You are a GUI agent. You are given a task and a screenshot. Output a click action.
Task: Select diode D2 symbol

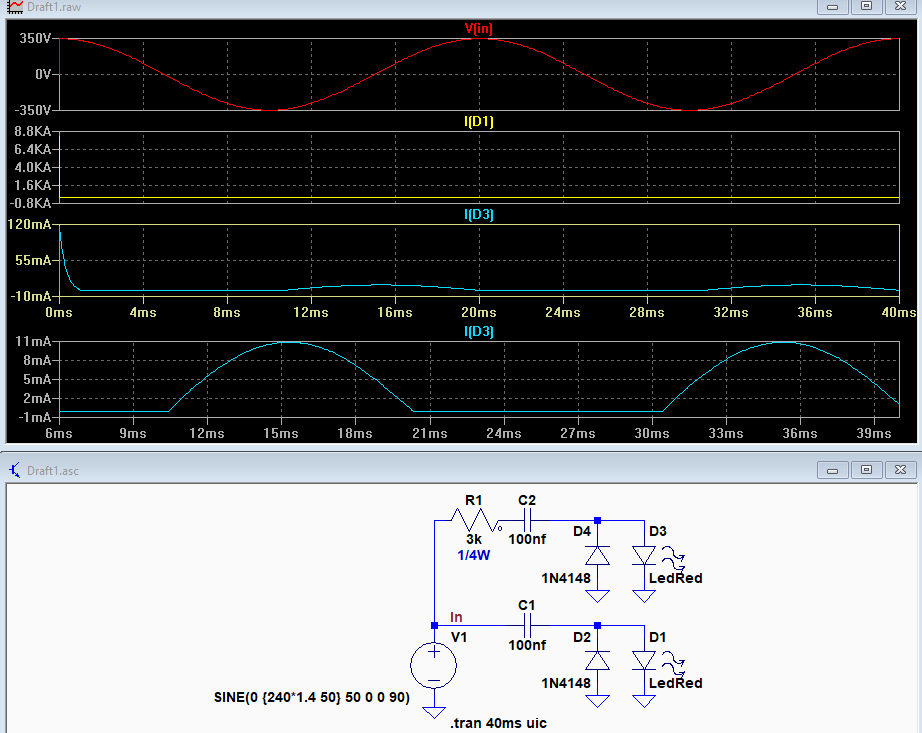597,661
